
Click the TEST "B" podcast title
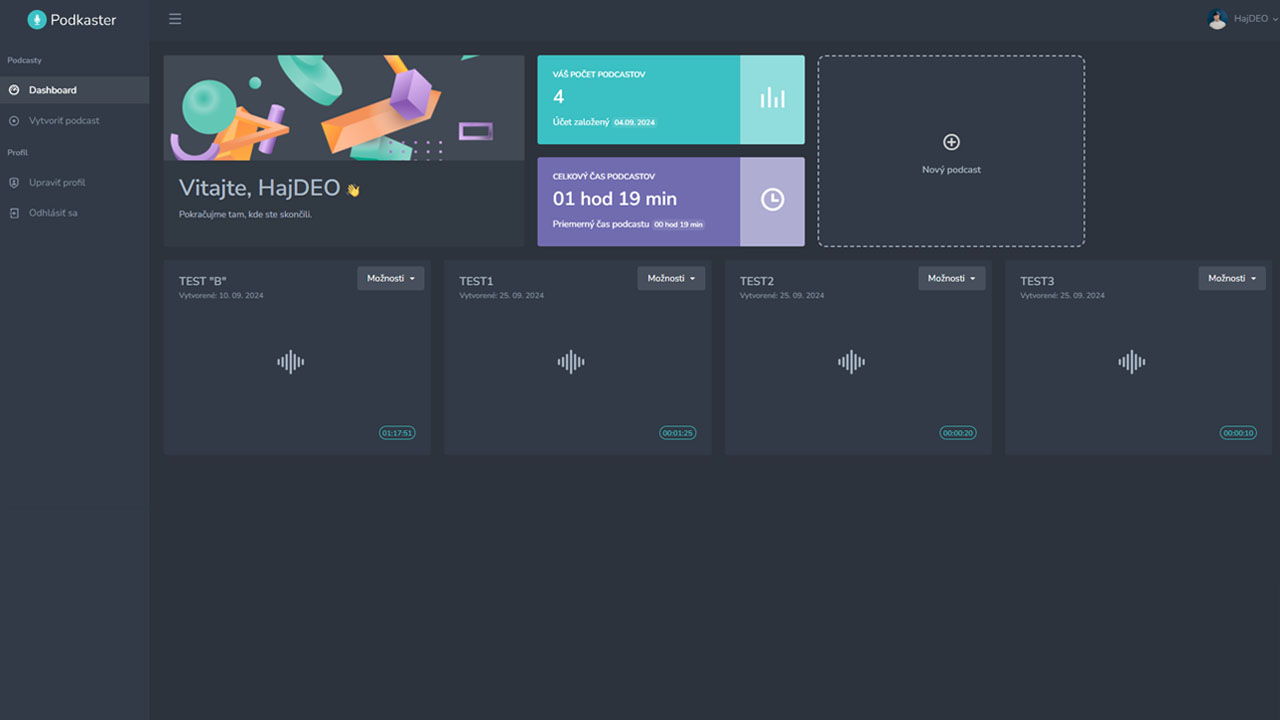click(x=204, y=281)
